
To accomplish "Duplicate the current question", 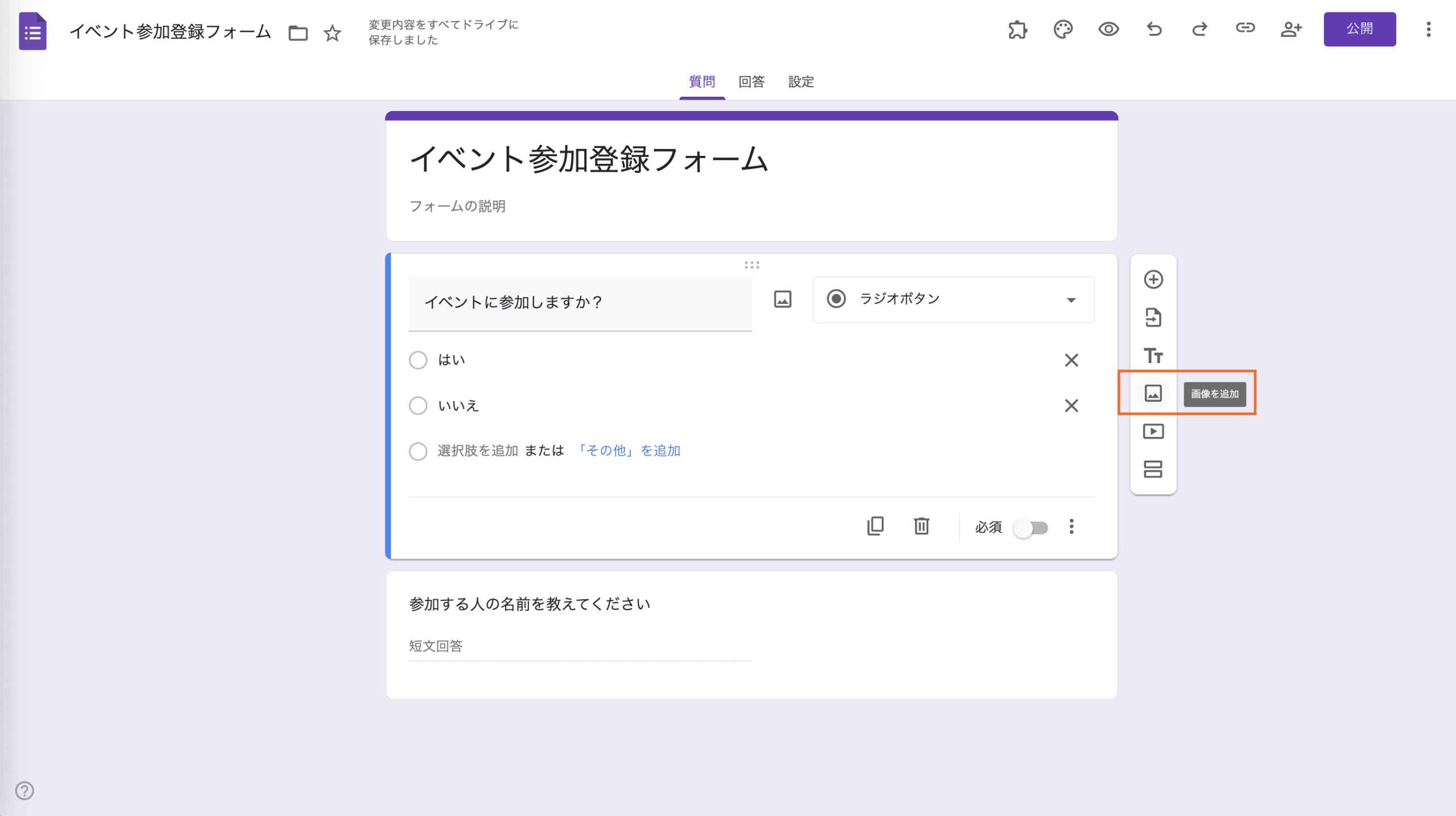I will click(875, 526).
